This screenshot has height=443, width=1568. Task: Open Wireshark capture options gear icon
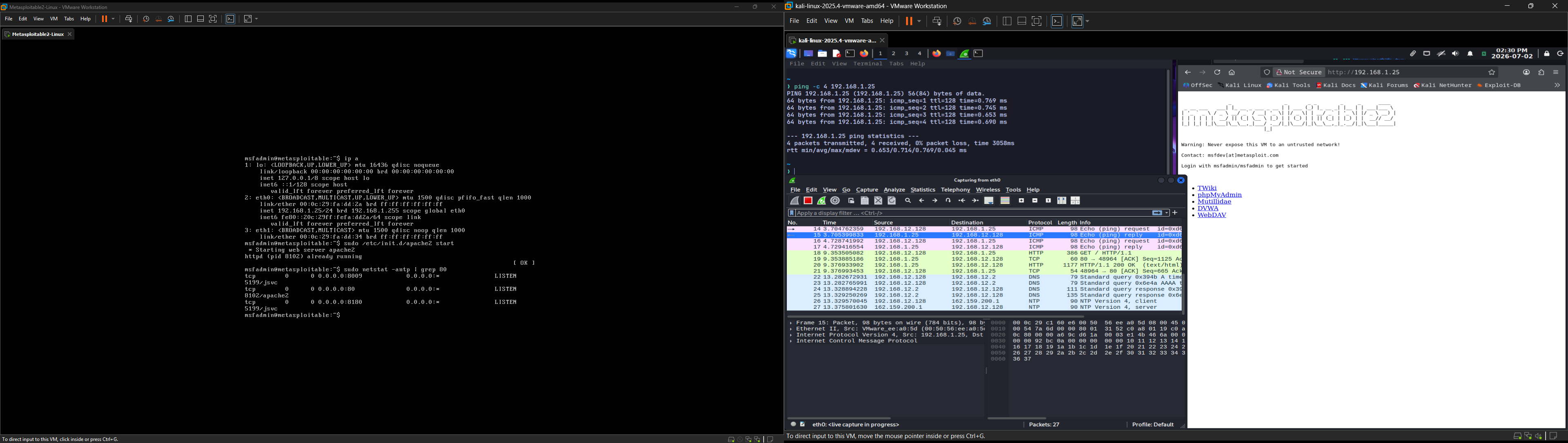(x=835, y=201)
